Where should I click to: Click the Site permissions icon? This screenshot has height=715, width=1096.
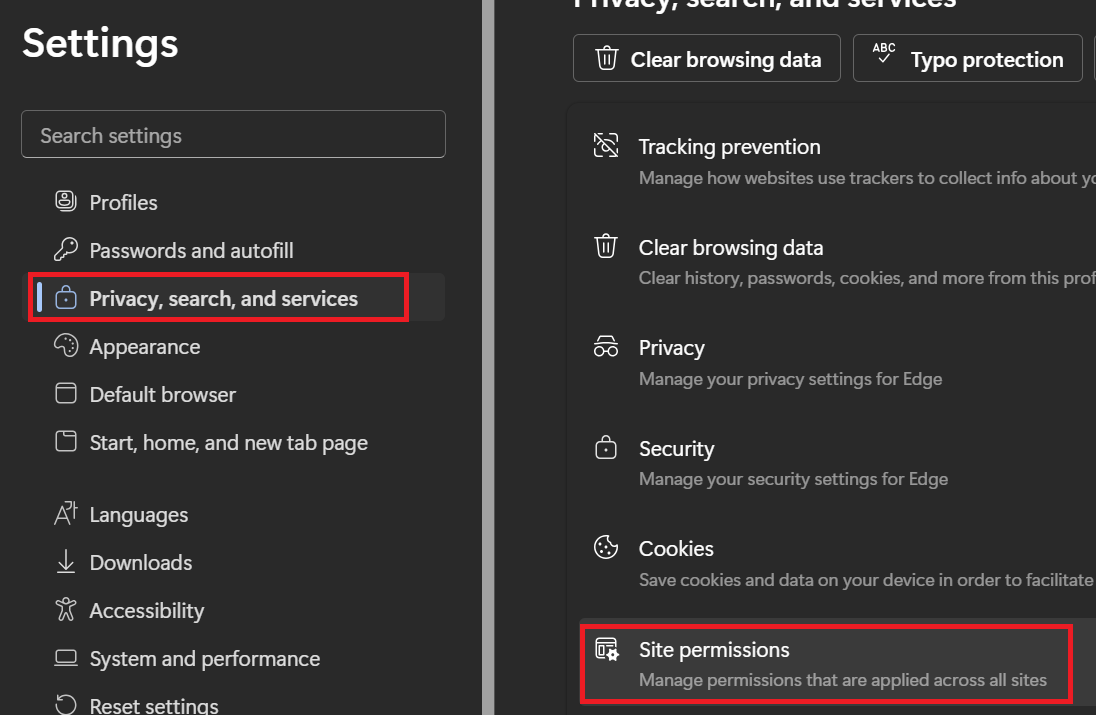(x=606, y=650)
